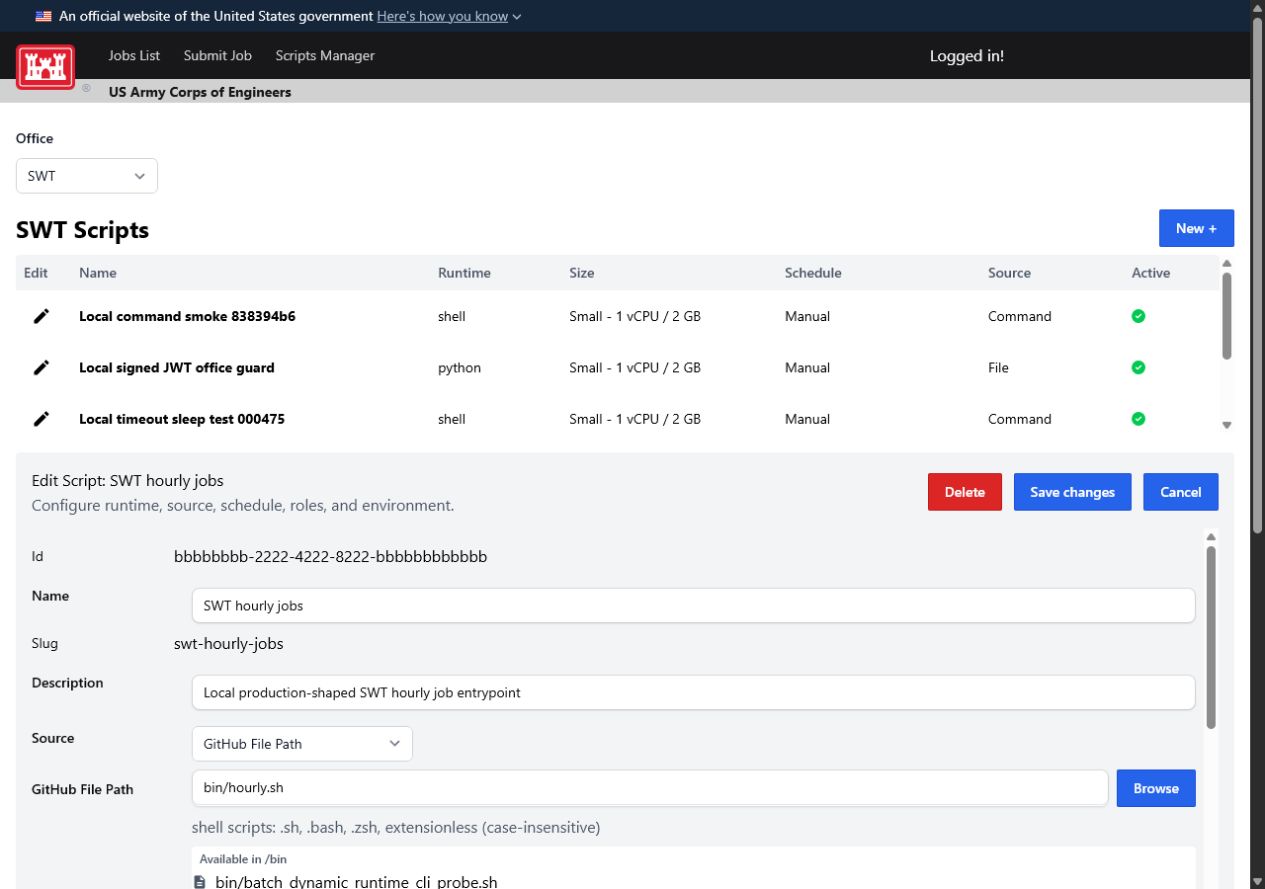
Task: Open the Office SWT dropdown
Action: [x=87, y=176]
